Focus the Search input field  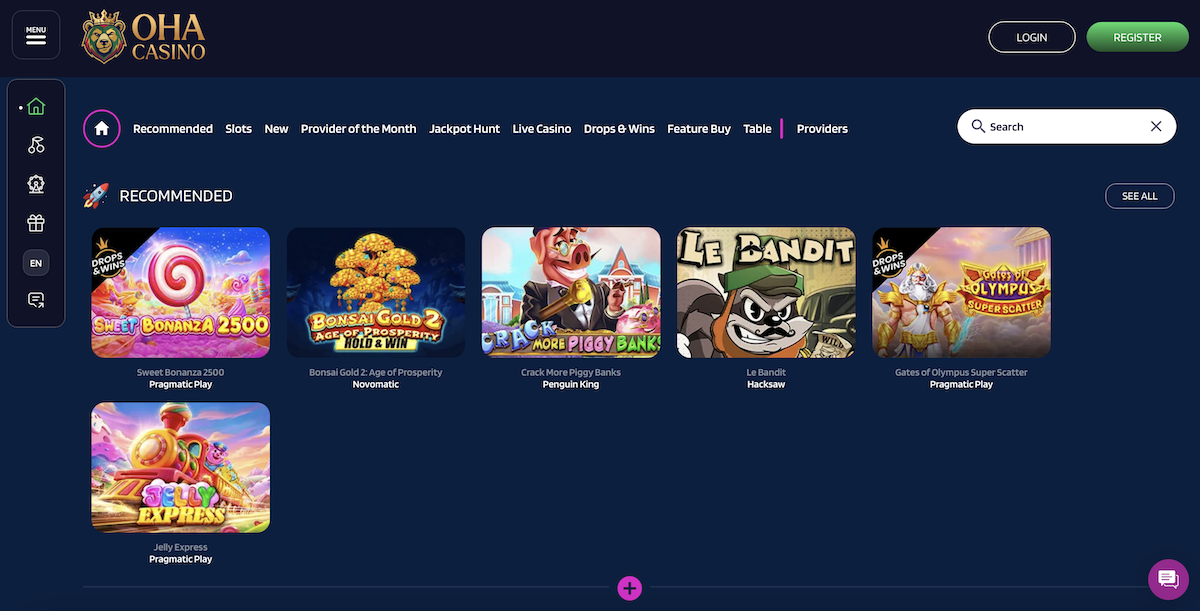pos(1066,127)
